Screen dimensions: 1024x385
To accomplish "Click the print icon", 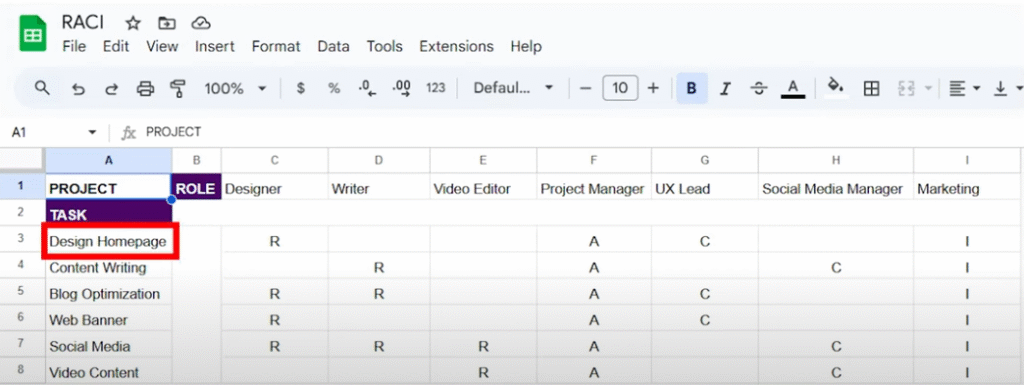I will point(145,89).
